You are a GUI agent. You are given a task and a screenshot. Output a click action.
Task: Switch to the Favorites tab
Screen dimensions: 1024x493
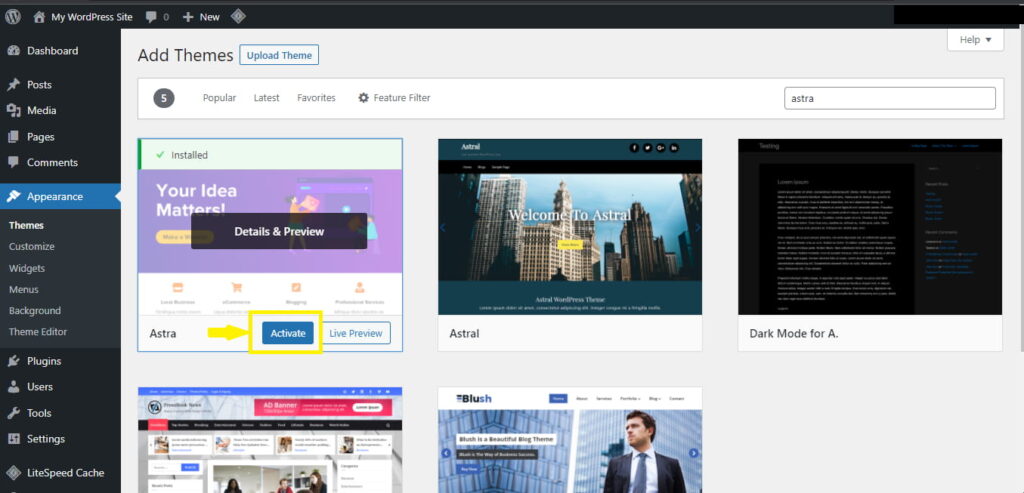click(x=316, y=98)
